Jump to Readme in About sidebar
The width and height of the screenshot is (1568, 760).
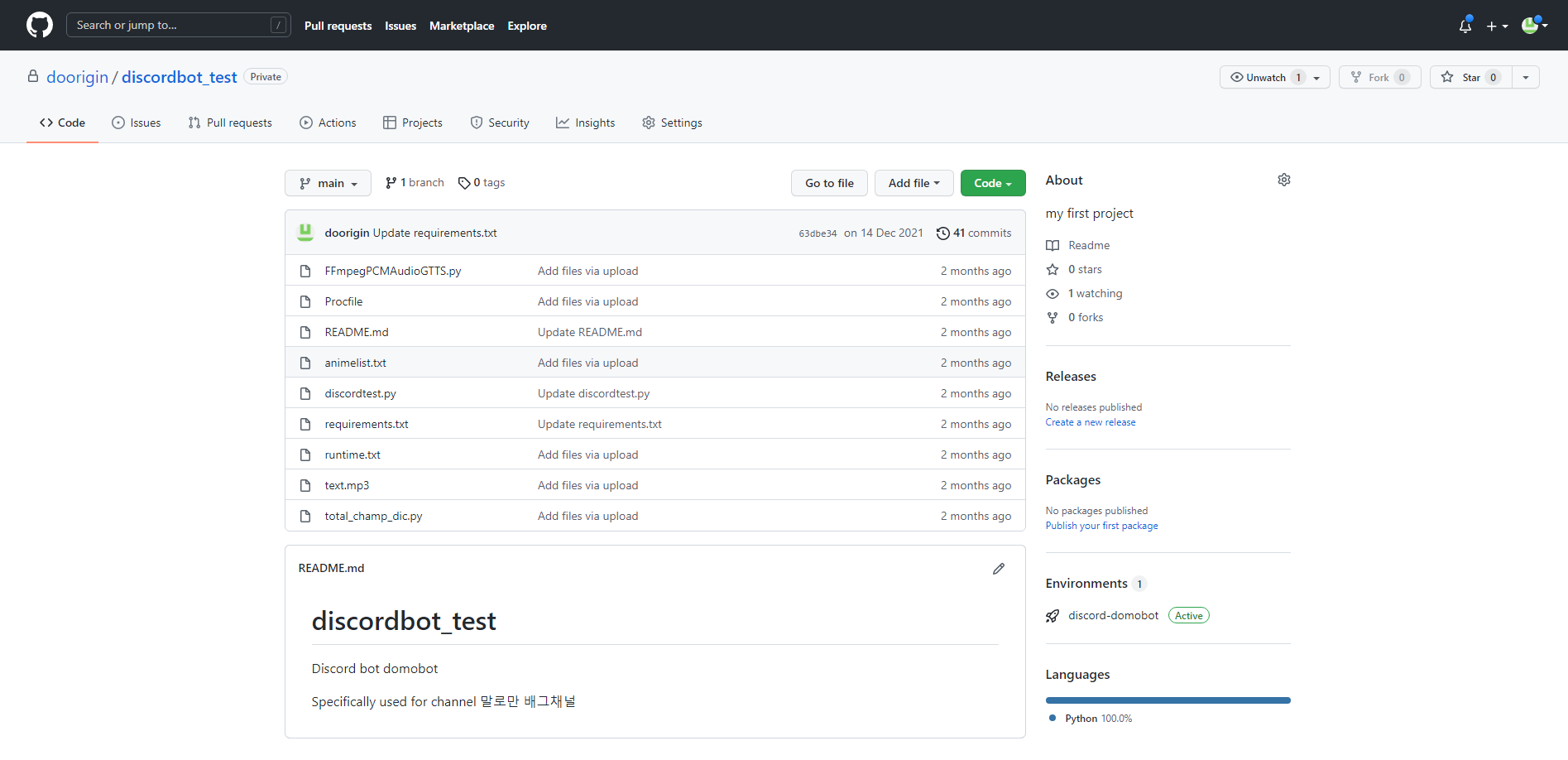[1078, 245]
